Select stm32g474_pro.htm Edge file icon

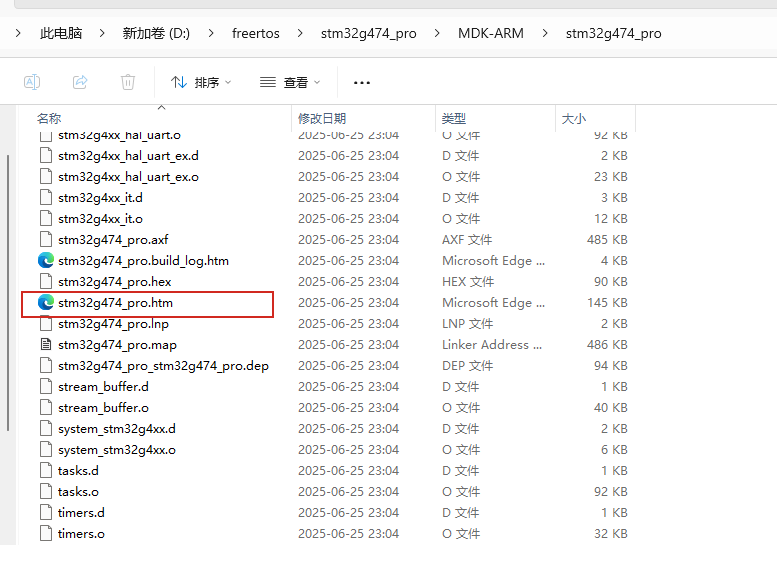[46, 302]
